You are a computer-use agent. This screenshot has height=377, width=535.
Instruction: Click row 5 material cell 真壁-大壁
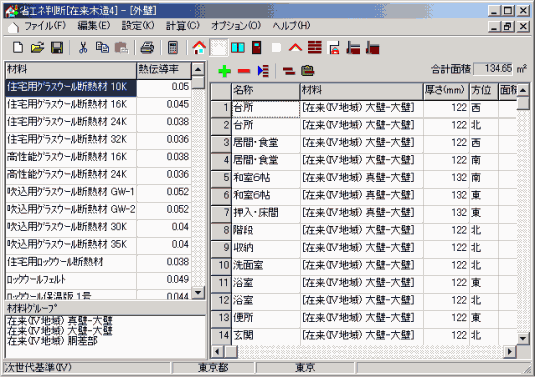(x=361, y=178)
